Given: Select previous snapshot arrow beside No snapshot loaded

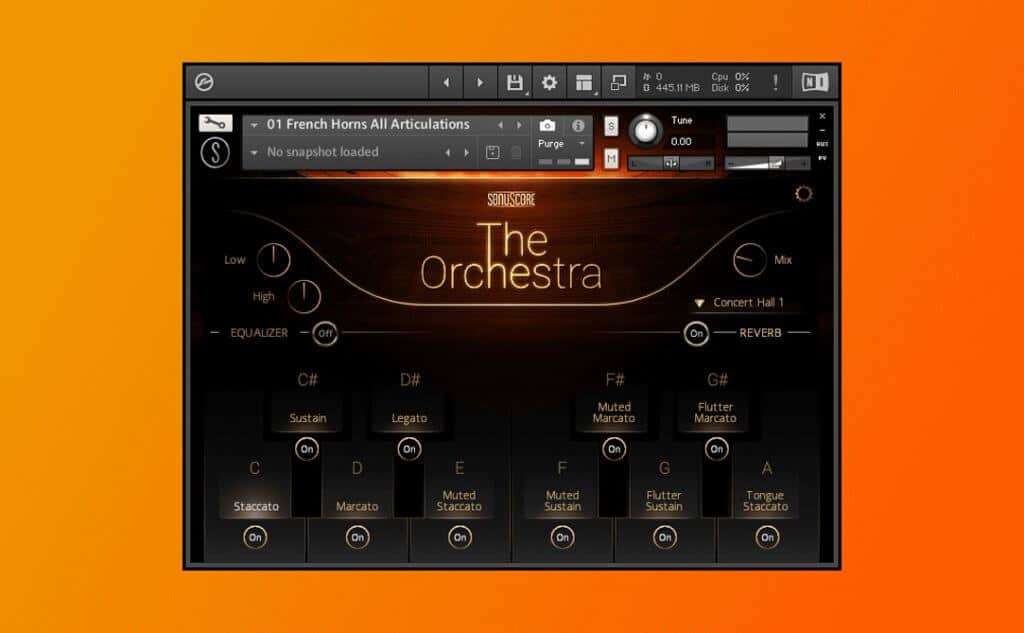Looking at the screenshot, I should click(x=448, y=152).
